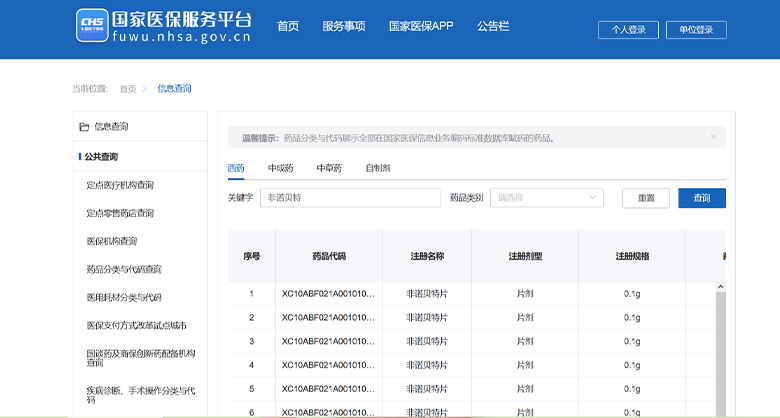Viewport: 780px width, 418px height.
Task: Expand the 公共查询 sidebar section
Action: point(101,157)
